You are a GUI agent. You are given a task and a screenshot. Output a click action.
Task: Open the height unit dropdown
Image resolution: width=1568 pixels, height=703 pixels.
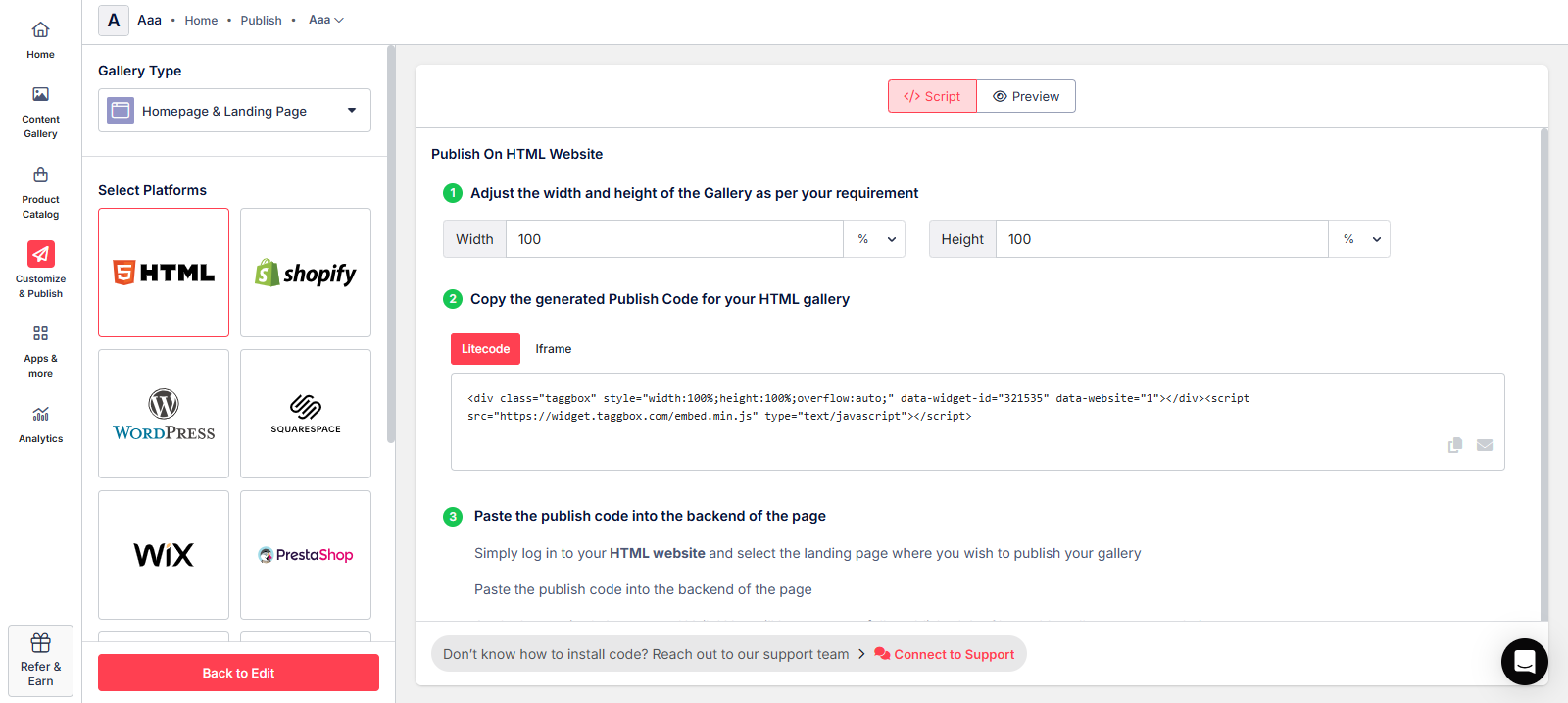coord(1359,239)
